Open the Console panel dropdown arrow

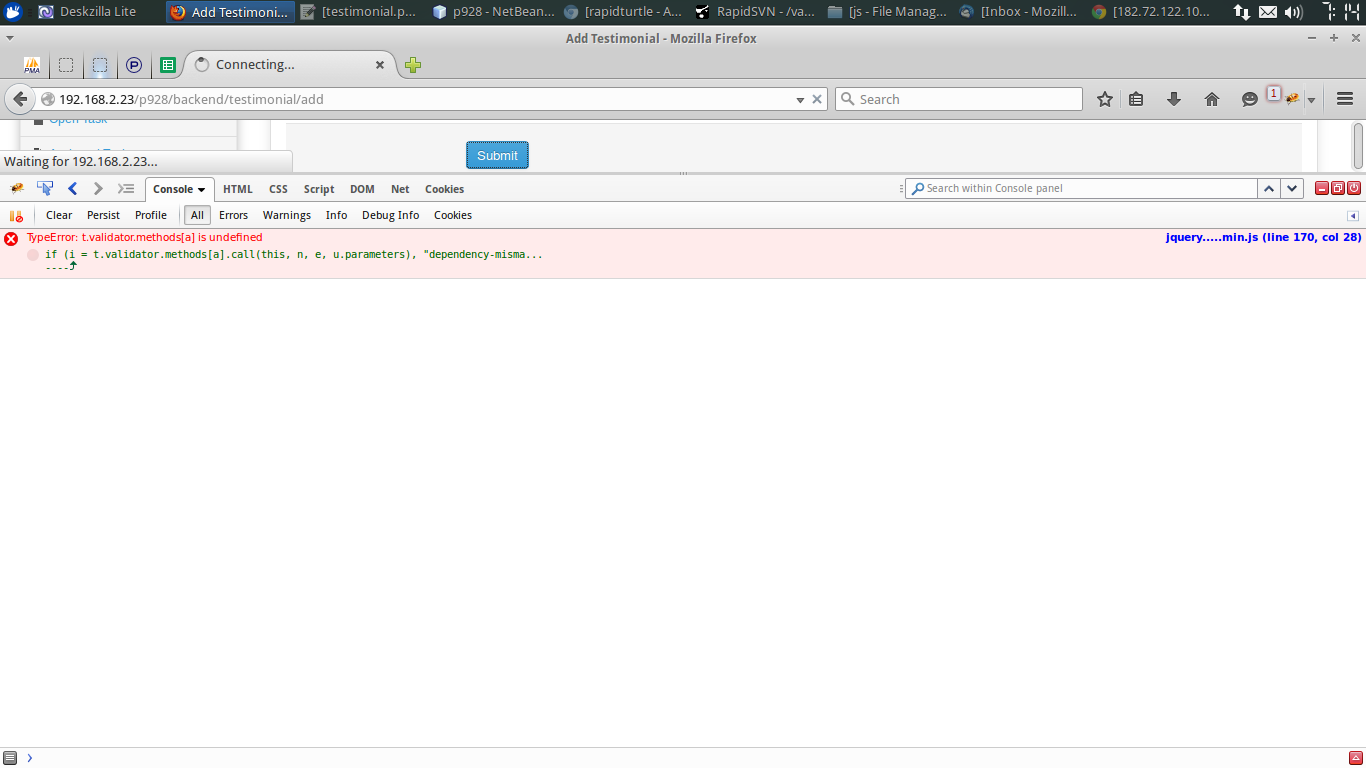(x=201, y=189)
